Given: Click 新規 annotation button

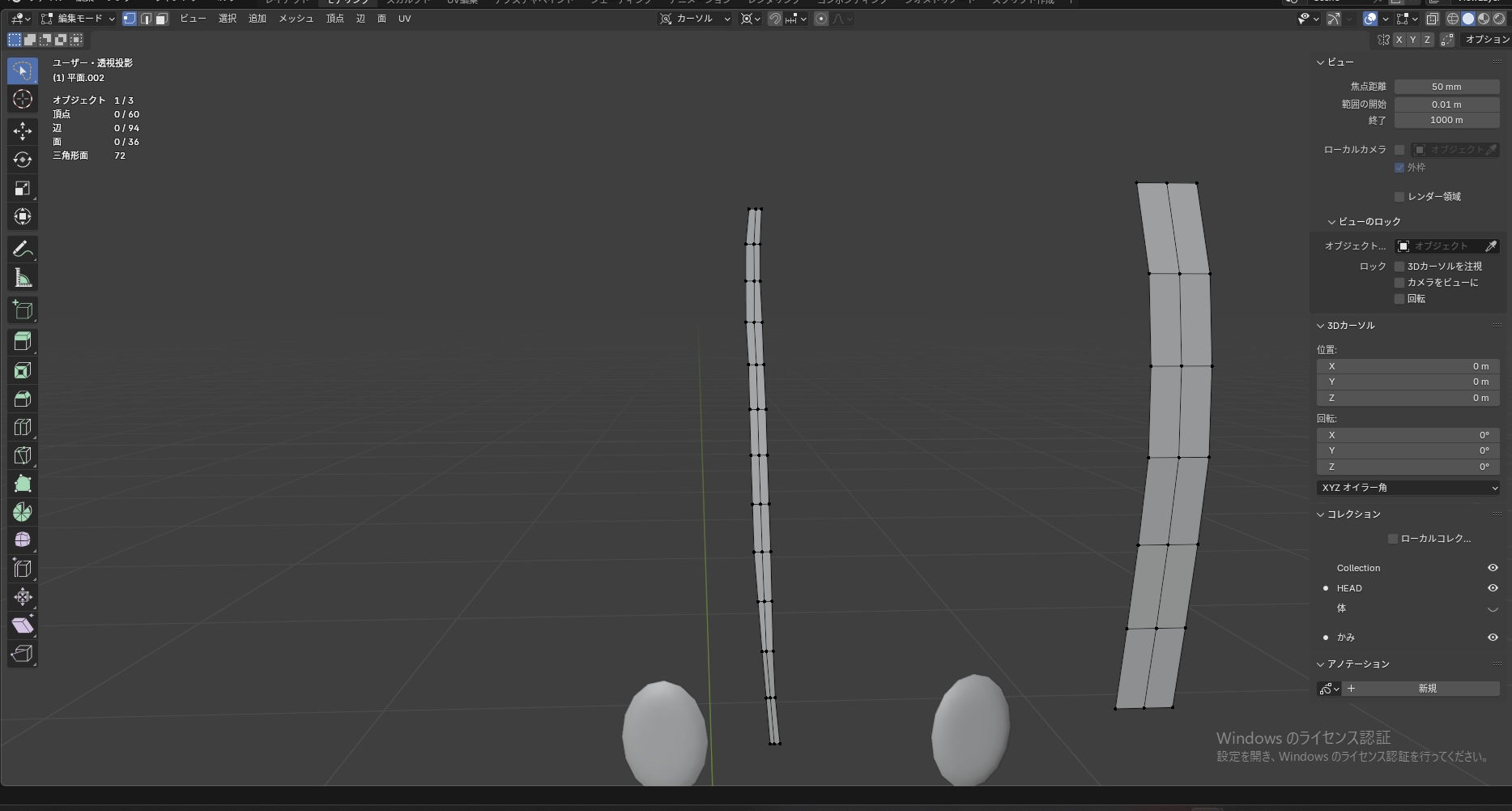Looking at the screenshot, I should (x=1427, y=689).
